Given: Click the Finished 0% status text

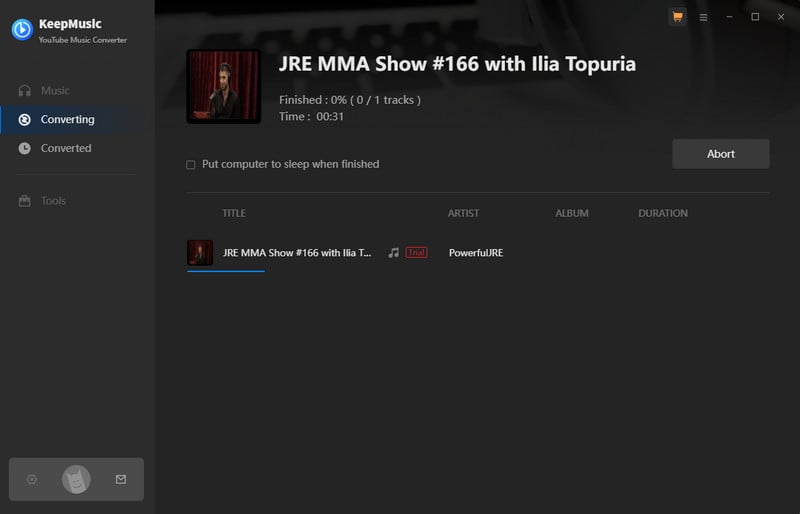Looking at the screenshot, I should coord(350,100).
